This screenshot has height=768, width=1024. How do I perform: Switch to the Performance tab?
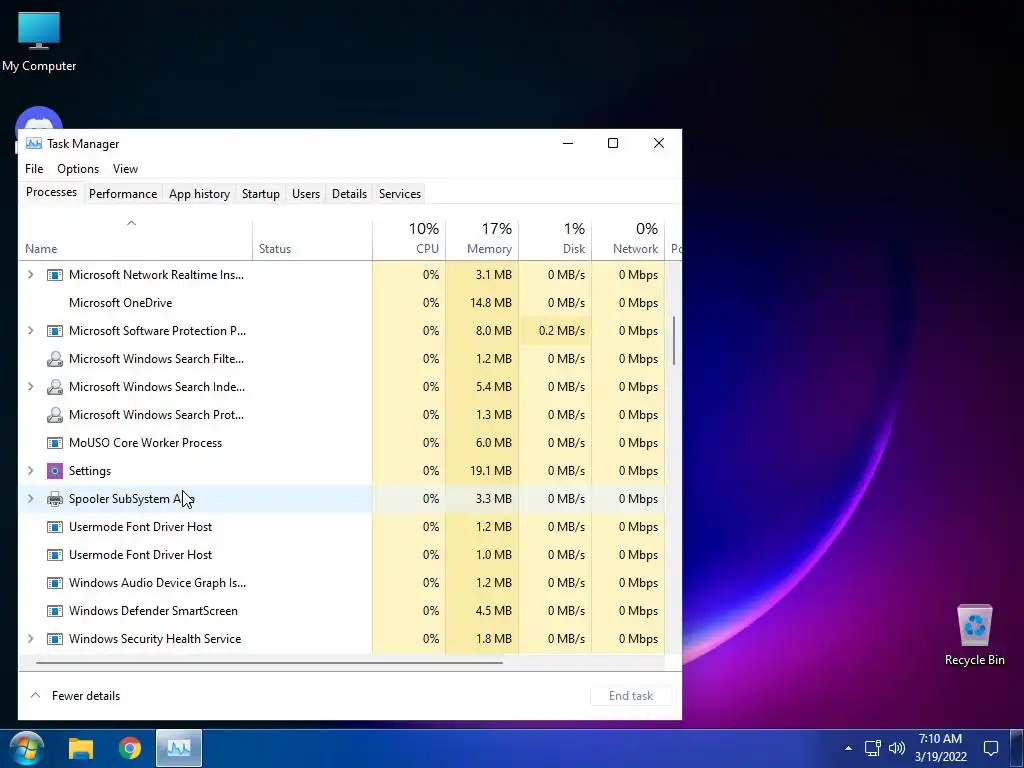[123, 194]
